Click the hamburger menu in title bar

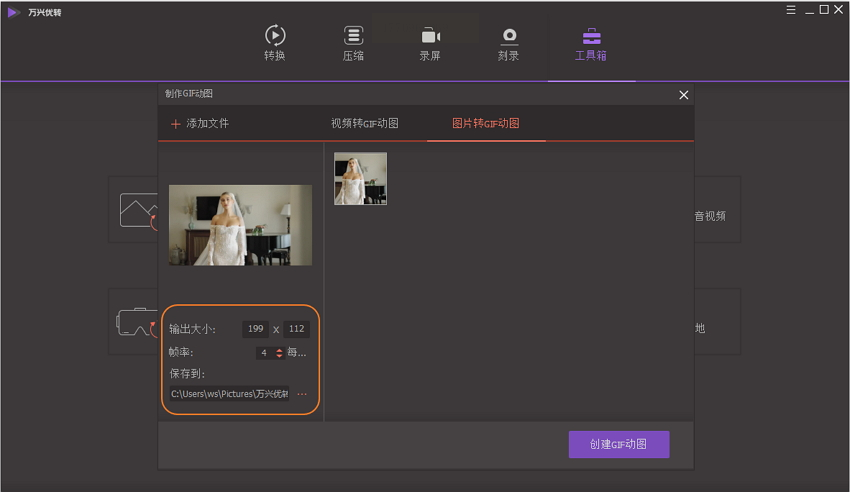[791, 10]
